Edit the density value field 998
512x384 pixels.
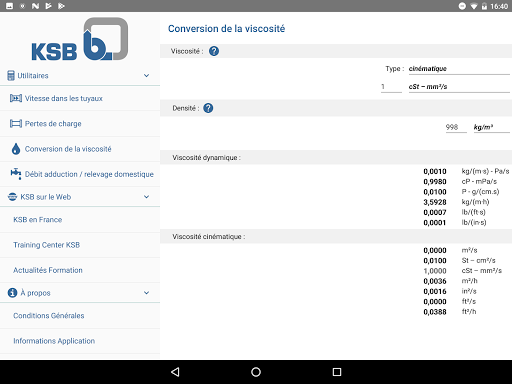coord(456,127)
